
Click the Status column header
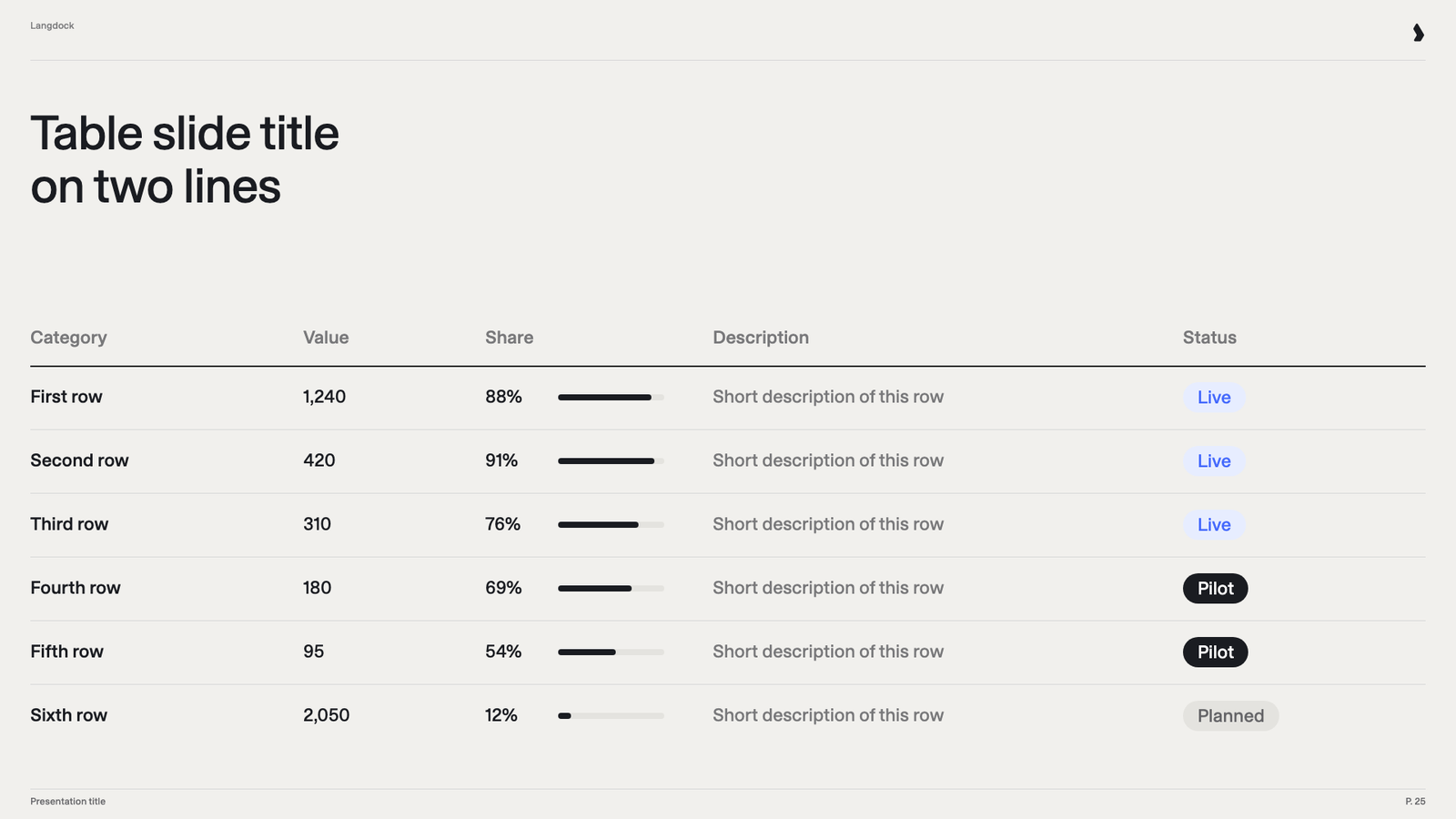[1209, 338]
